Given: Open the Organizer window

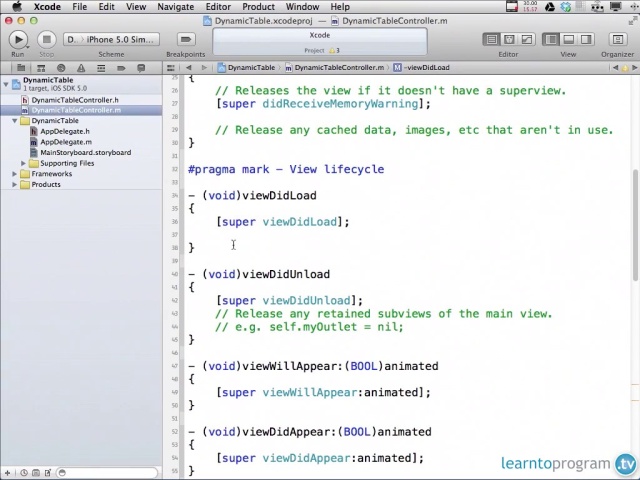Looking at the screenshot, I should 618,40.
